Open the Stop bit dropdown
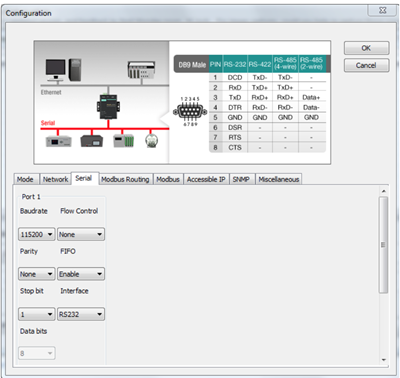The image size is (400, 378). (37, 314)
